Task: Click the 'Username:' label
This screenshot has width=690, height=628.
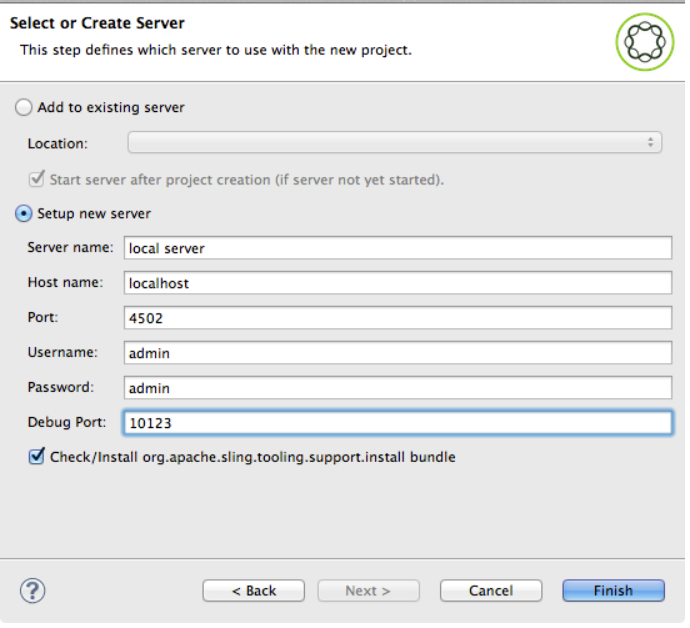Action: click(x=62, y=353)
